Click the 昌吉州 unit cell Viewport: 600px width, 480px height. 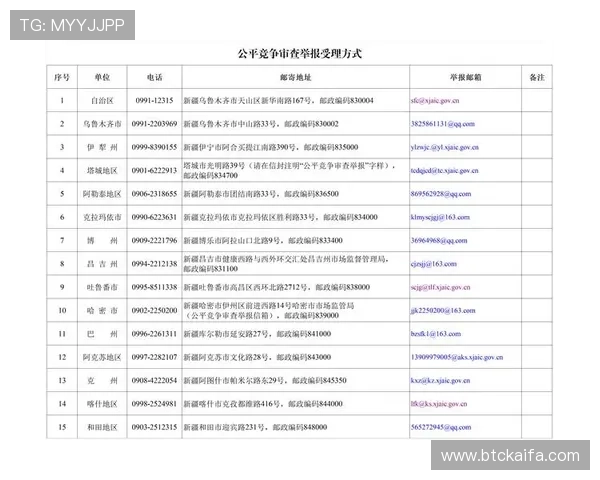point(102,264)
